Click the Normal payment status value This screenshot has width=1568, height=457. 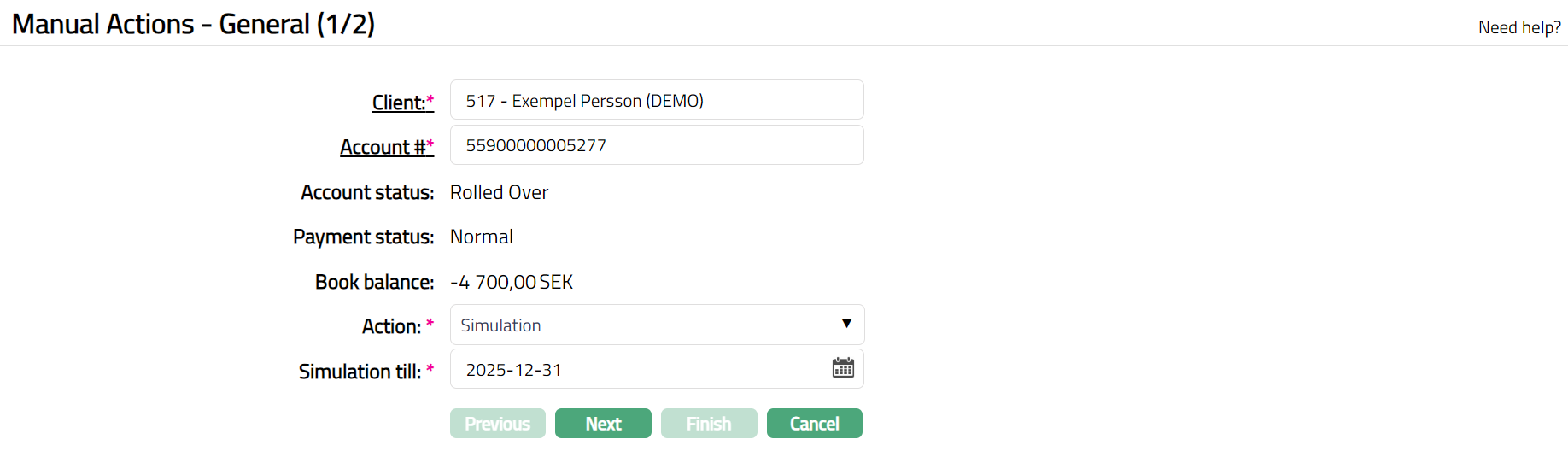coord(482,237)
